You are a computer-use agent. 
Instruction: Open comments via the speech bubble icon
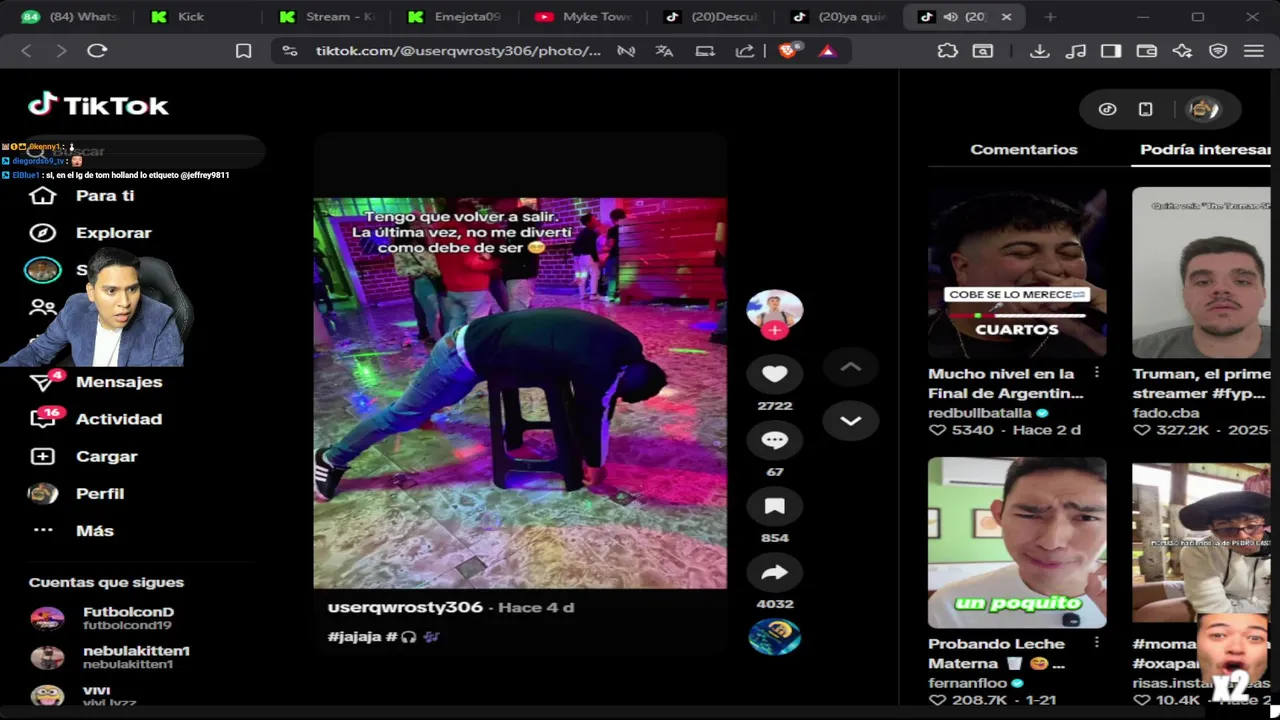point(775,440)
